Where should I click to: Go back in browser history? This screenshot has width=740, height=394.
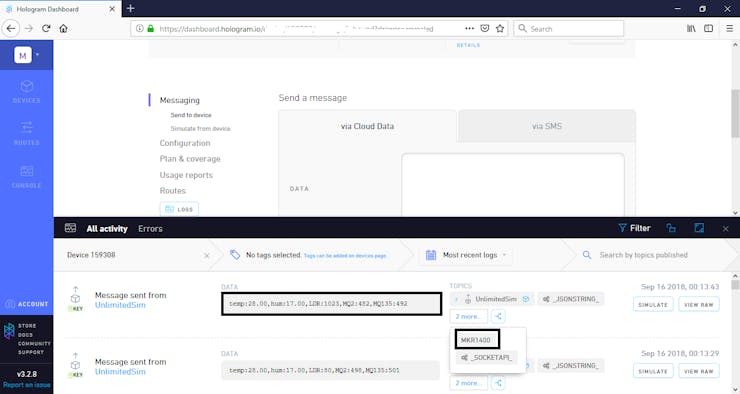pyautogui.click(x=10, y=28)
